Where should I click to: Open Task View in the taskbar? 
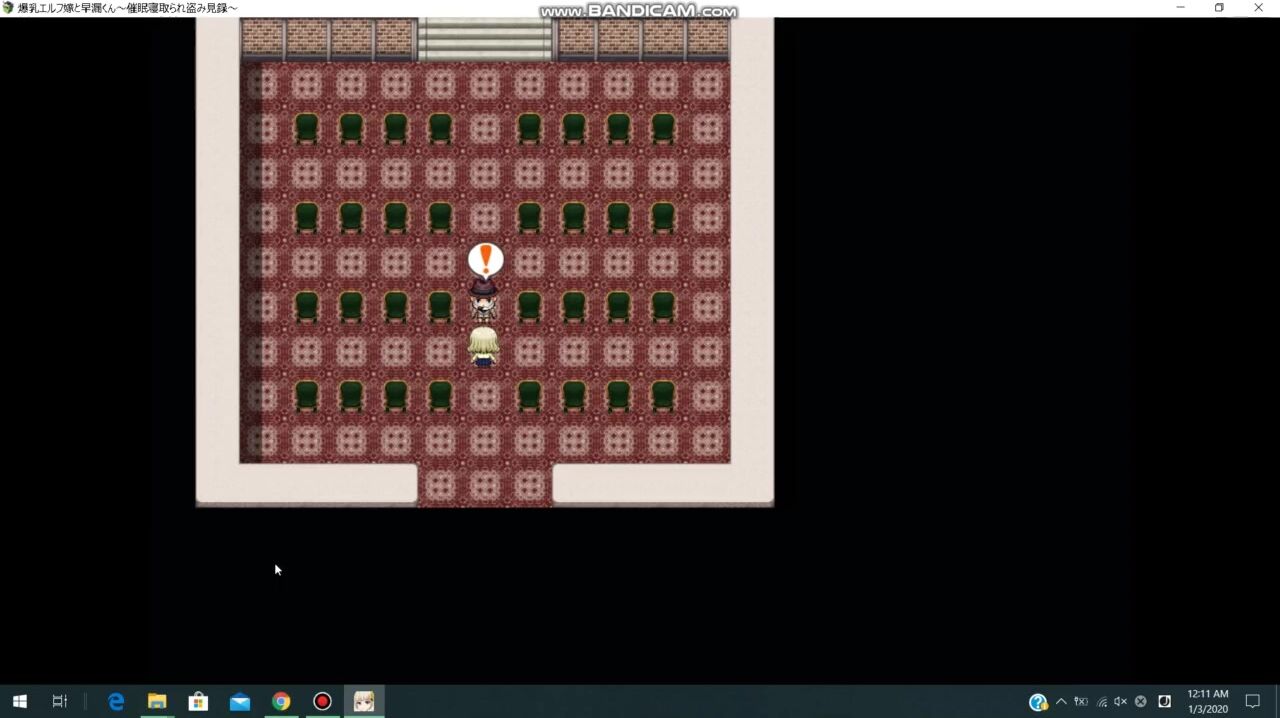click(60, 701)
